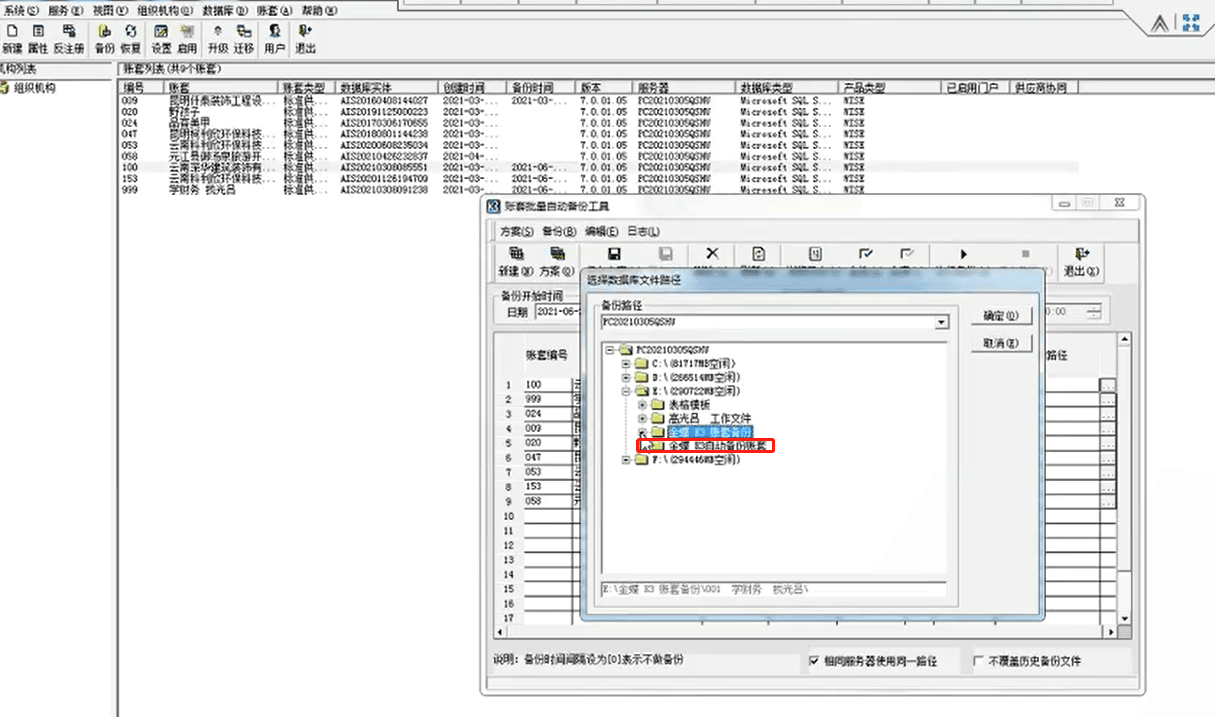Image resolution: width=1215 pixels, height=717 pixels.
Task: Click the 迁移 migrate toolbar icon
Action: pos(244,37)
